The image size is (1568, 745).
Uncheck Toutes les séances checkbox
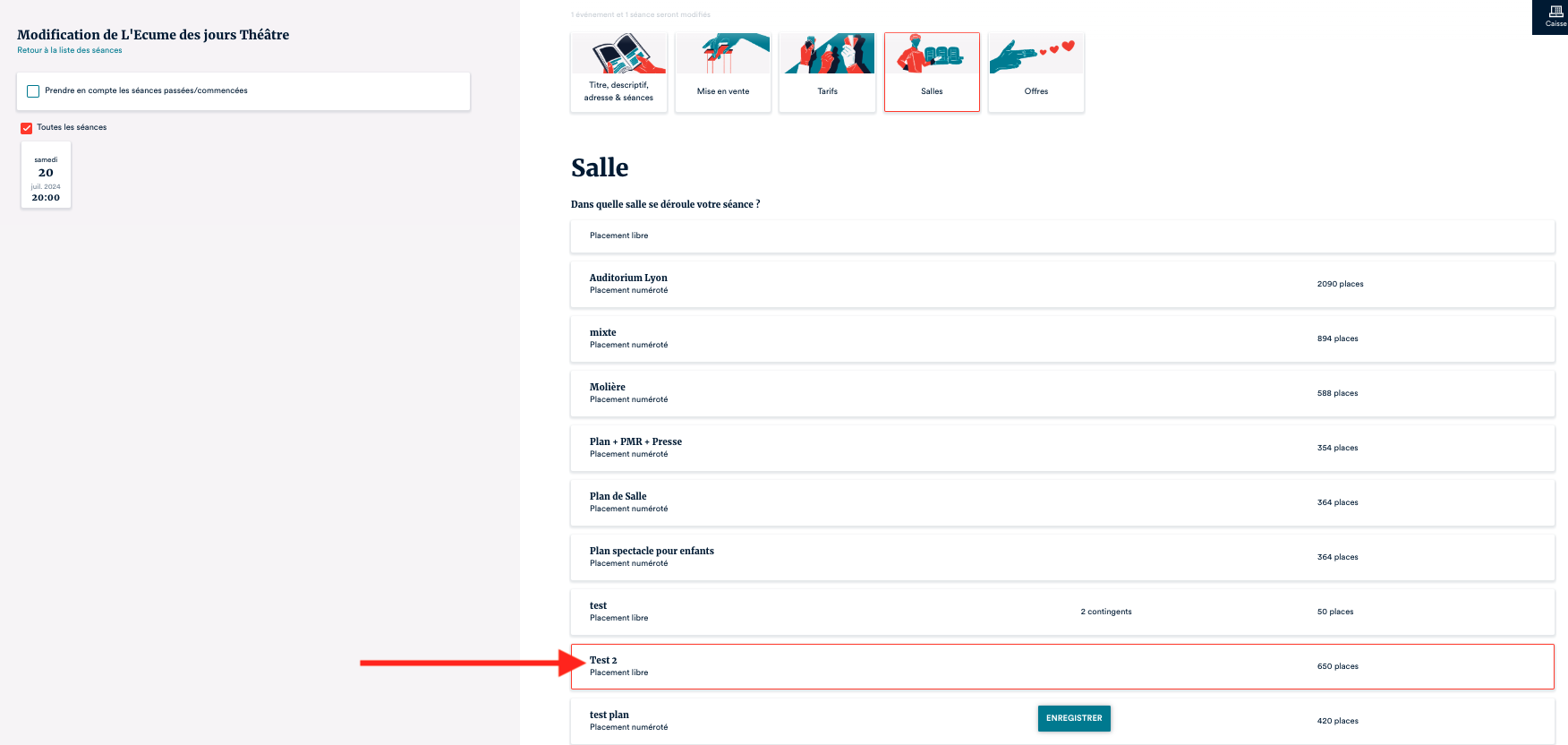coord(27,128)
